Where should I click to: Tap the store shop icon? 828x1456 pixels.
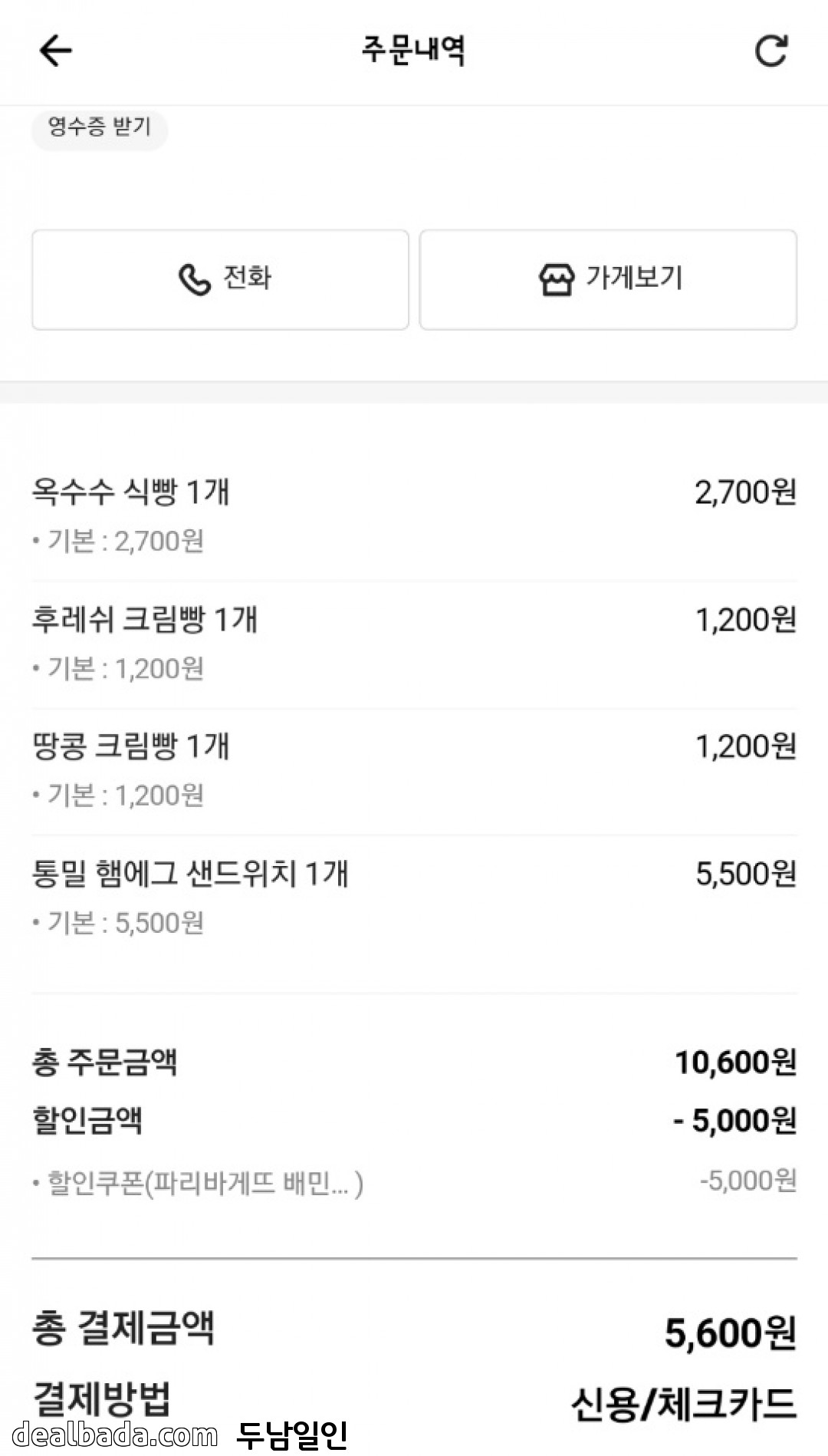(556, 279)
